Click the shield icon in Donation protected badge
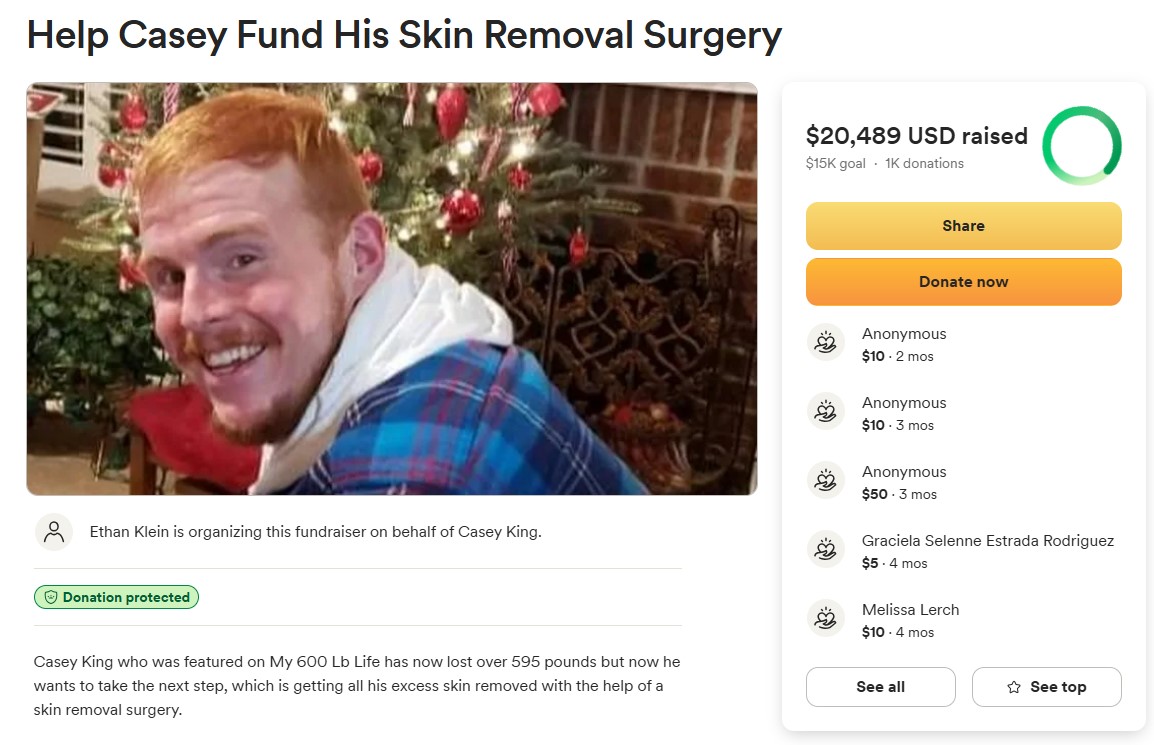 coord(51,597)
